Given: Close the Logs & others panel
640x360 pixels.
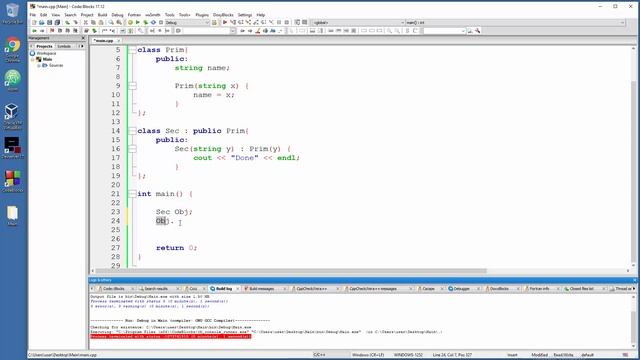Looking at the screenshot, I should coord(635,280).
